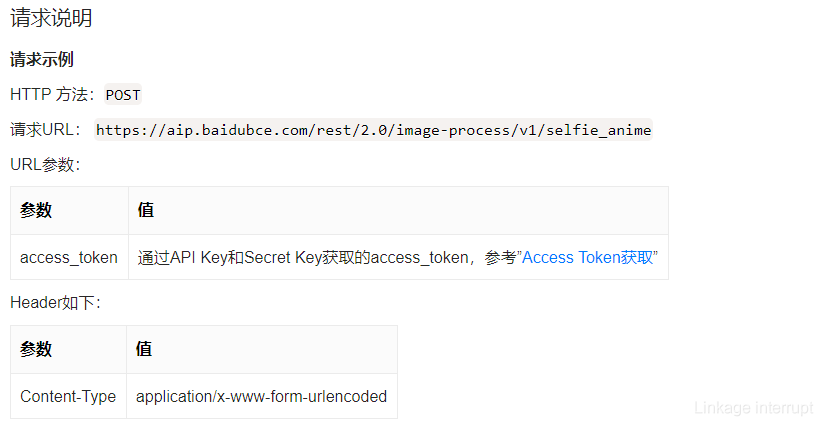
Task: Click the "请求URL" label
Action: pyautogui.click(x=46, y=130)
